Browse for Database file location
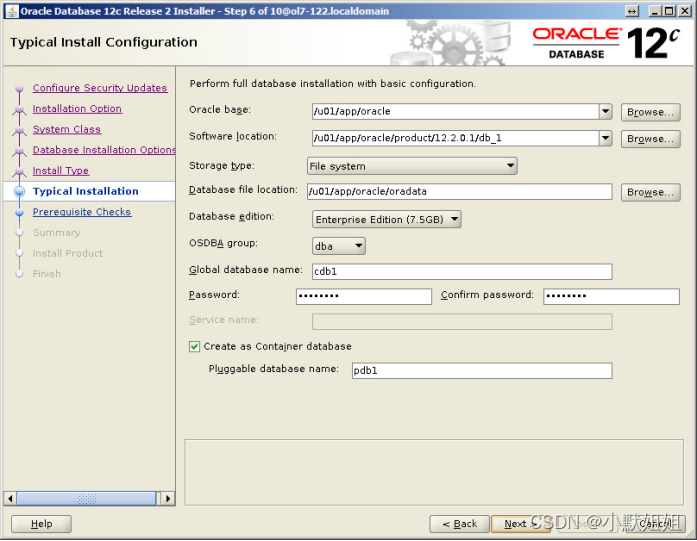Screen dimensions: 697x541 650,192
